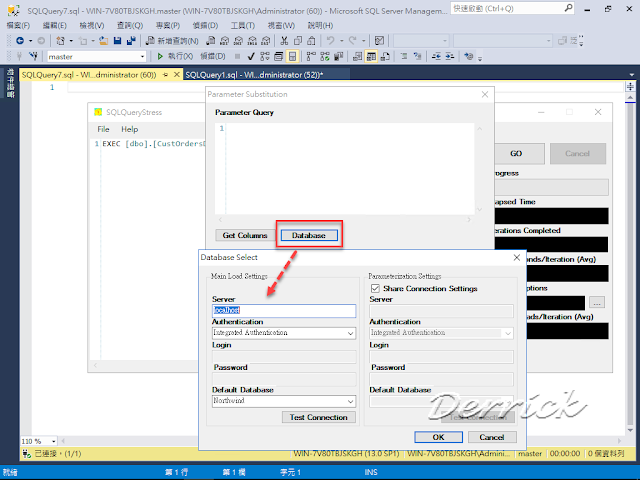Click the Server field containing localhost
Viewport: 640px width, 480px height.
pos(284,310)
